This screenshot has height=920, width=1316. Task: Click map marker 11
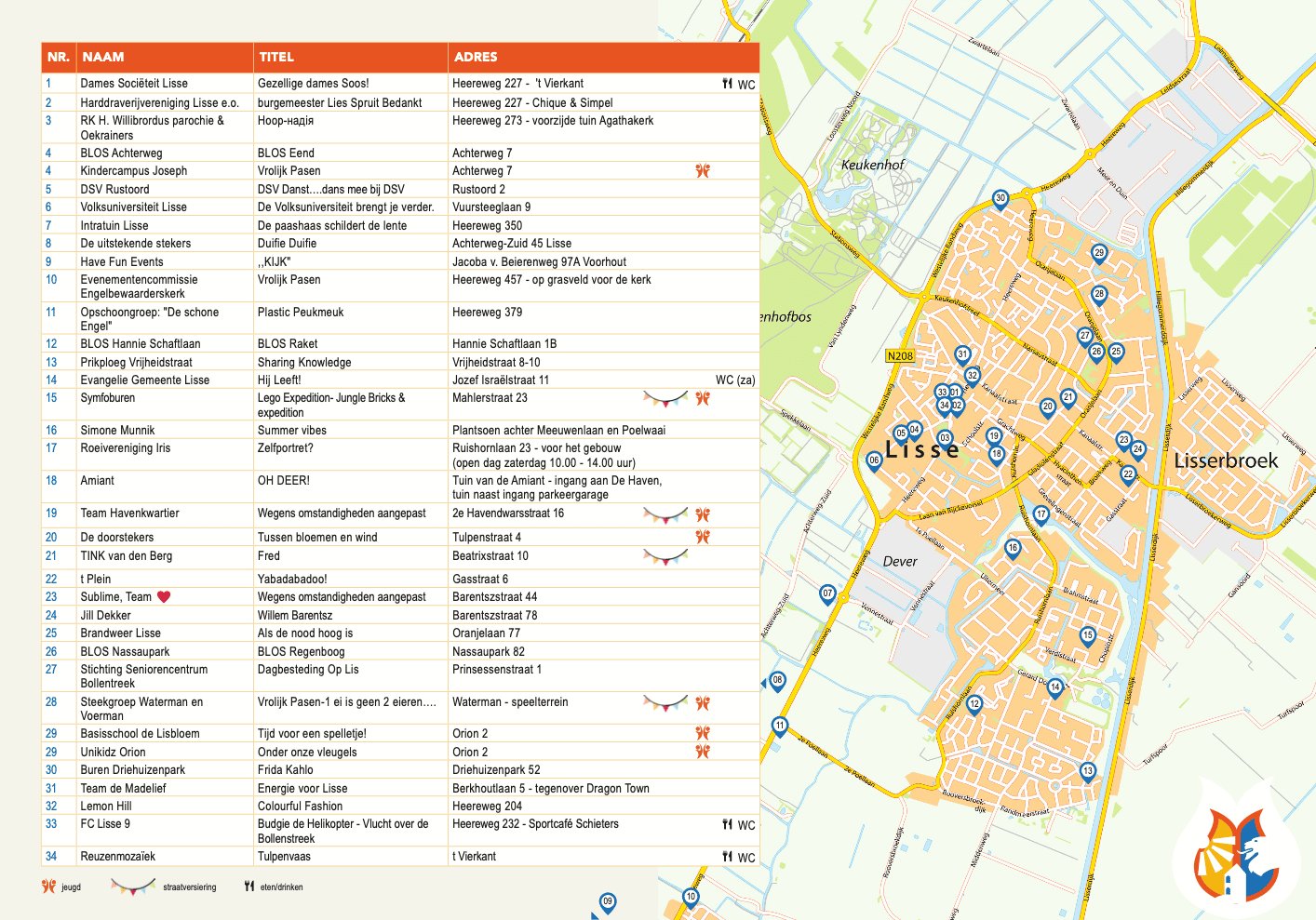point(780,727)
